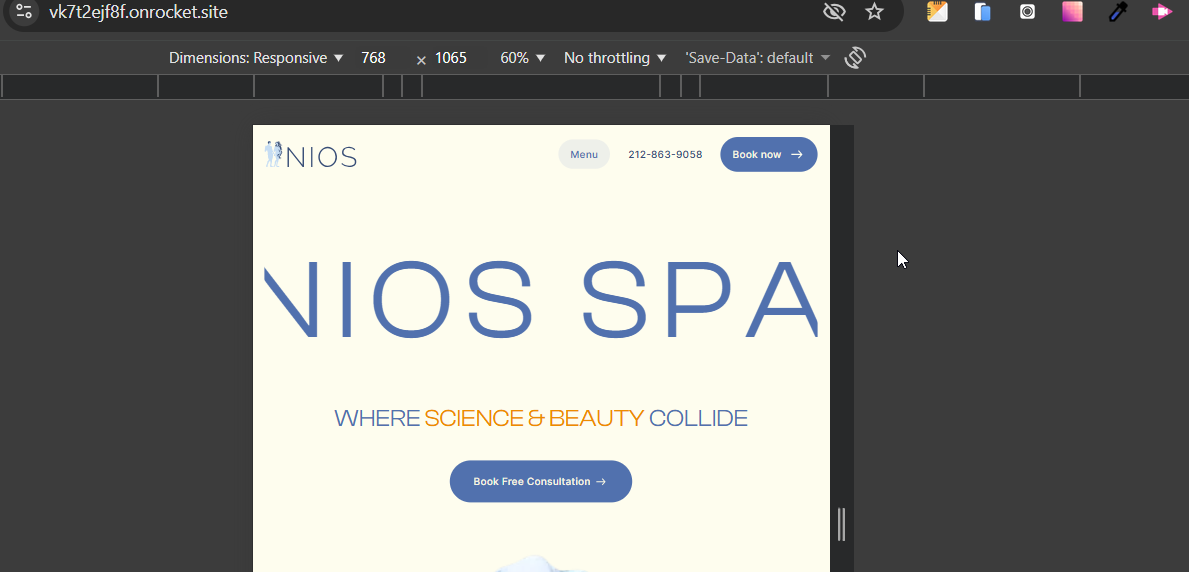Click the Book Free Consultation button
The image size is (1189, 572).
point(540,482)
